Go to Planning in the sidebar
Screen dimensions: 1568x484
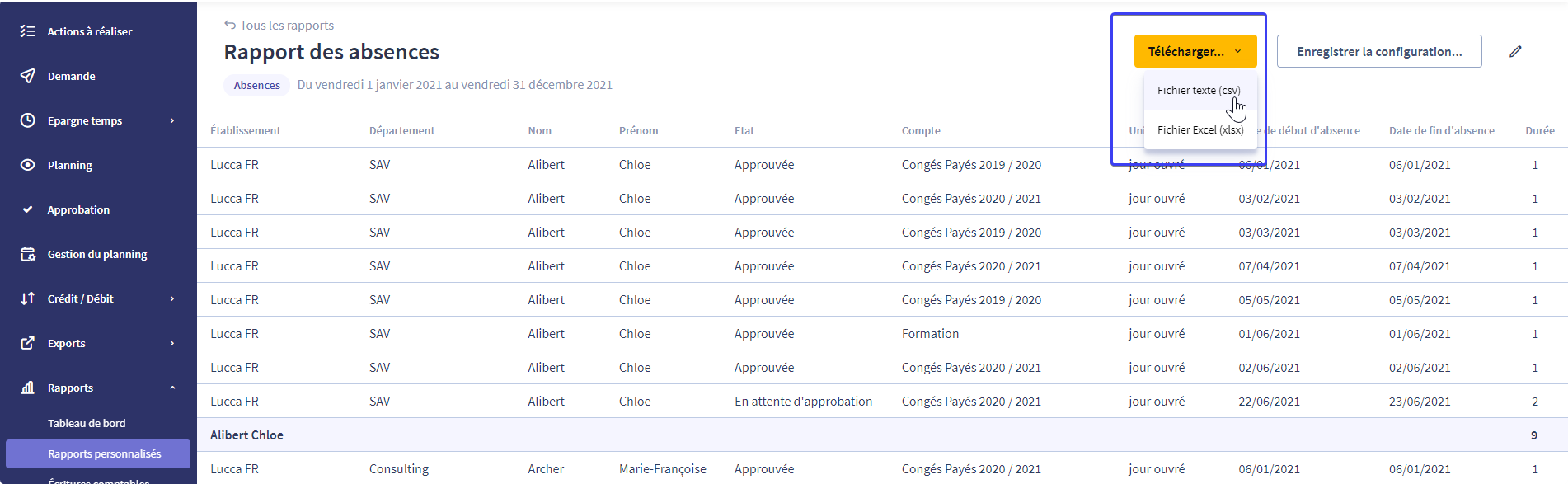coord(70,165)
